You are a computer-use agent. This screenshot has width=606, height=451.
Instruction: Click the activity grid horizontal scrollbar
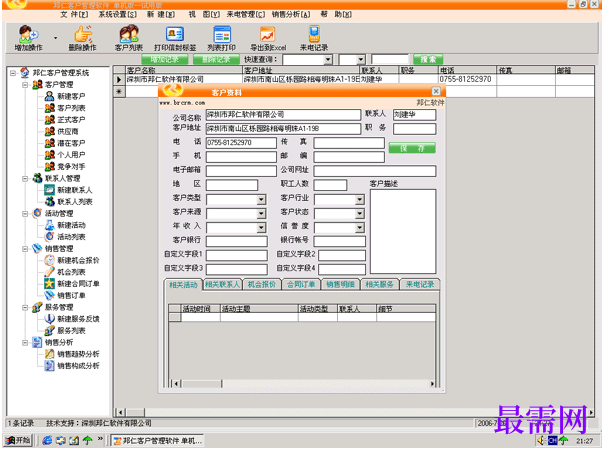click(x=303, y=384)
